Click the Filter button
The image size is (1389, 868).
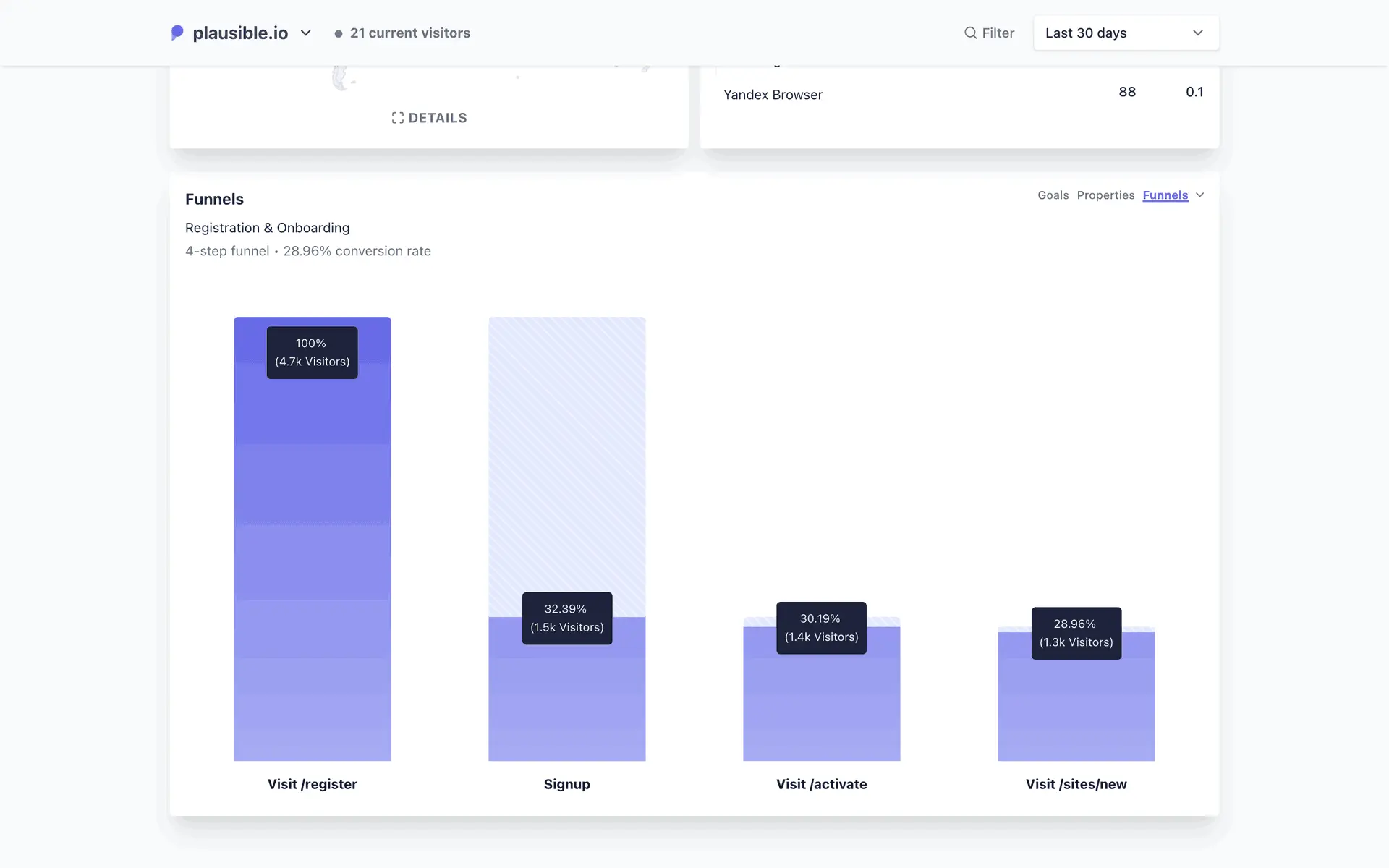998,33
